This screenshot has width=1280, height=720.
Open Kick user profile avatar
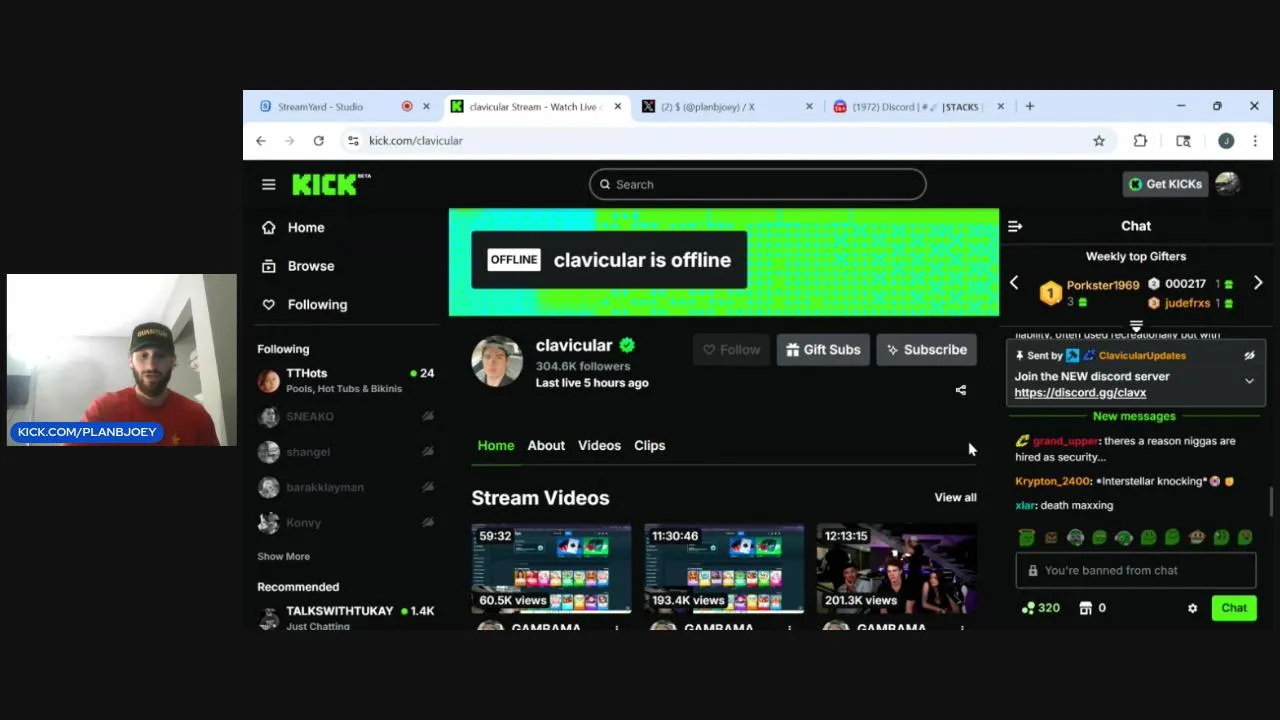(1227, 184)
